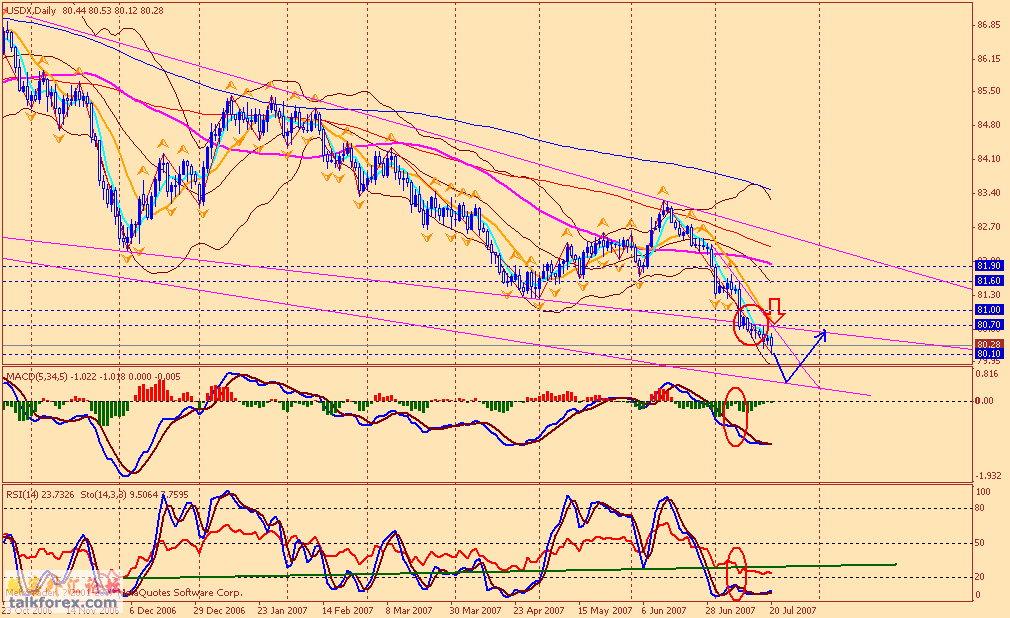Click the 80 level on the RSI scale
This screenshot has height=618, width=1010.
point(980,508)
